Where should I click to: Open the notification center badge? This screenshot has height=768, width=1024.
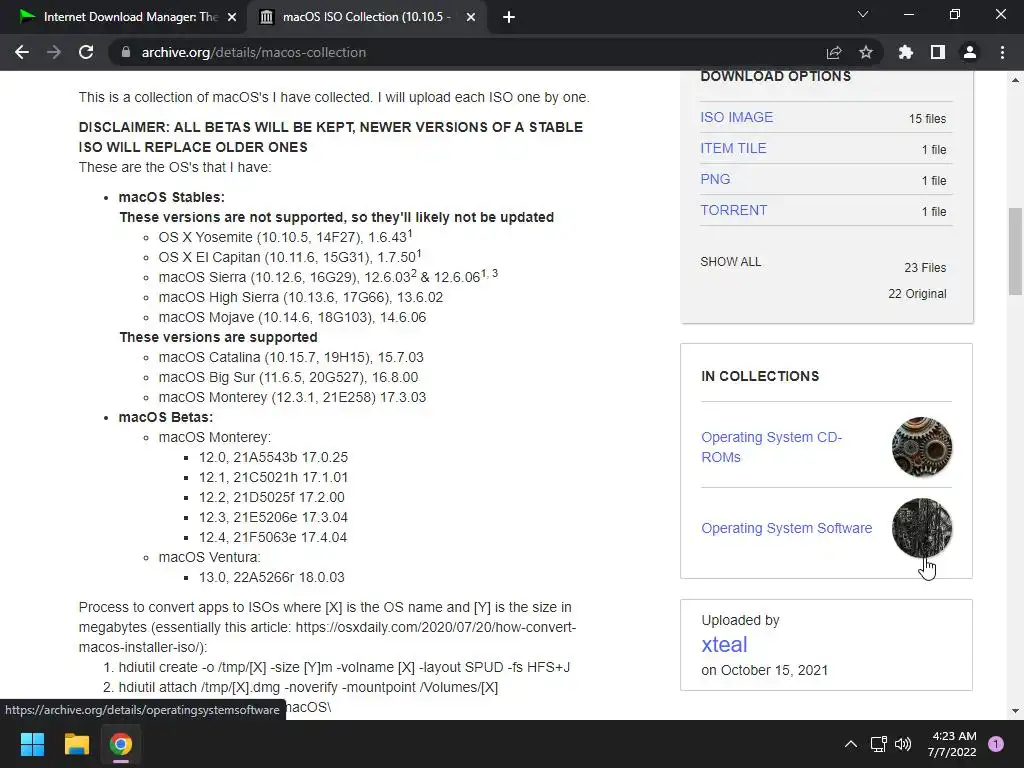click(996, 744)
